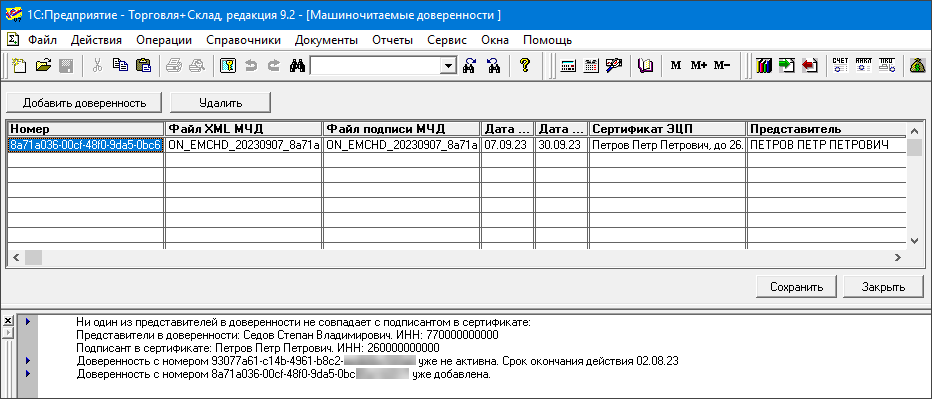932x399 pixels.
Task: Click the green arrow document icon
Action: tap(787, 65)
